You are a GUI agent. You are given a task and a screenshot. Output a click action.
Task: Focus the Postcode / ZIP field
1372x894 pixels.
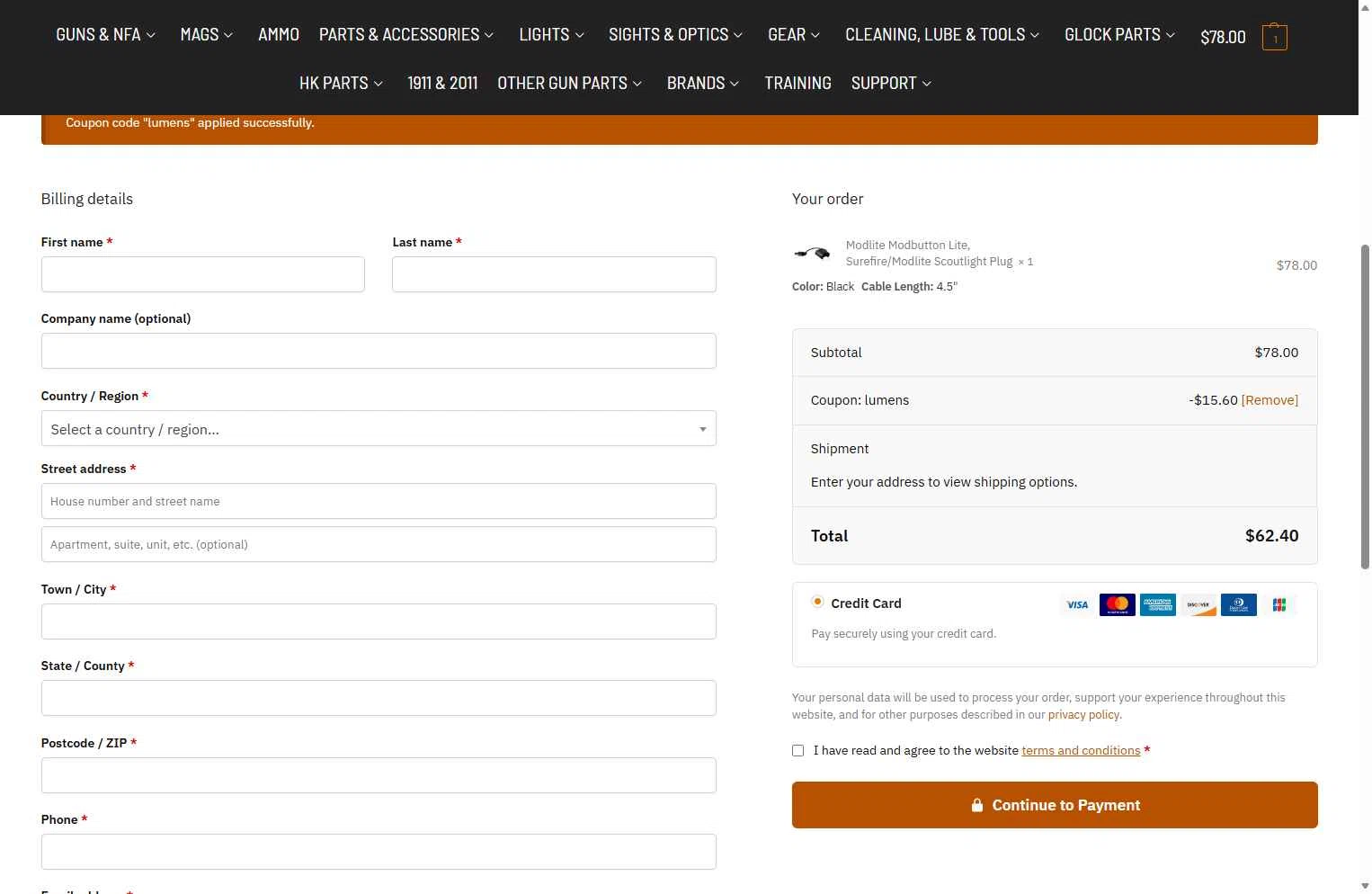coord(379,775)
